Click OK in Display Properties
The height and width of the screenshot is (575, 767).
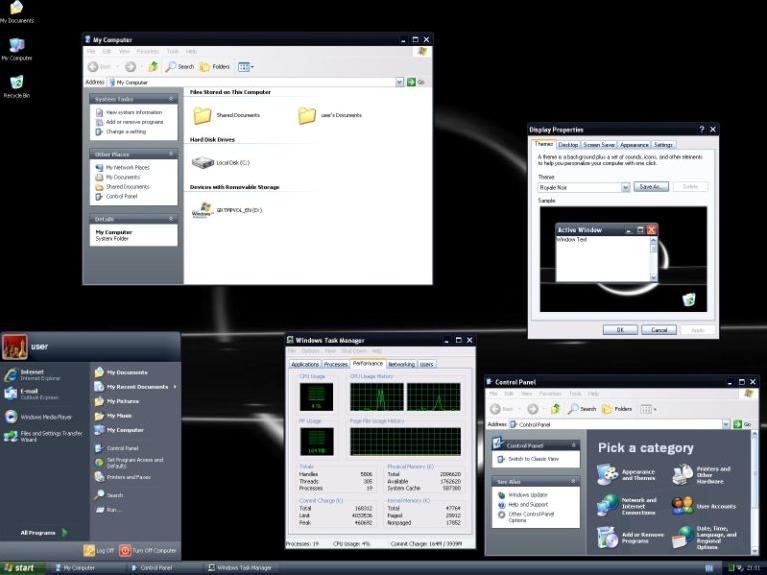[x=620, y=330]
